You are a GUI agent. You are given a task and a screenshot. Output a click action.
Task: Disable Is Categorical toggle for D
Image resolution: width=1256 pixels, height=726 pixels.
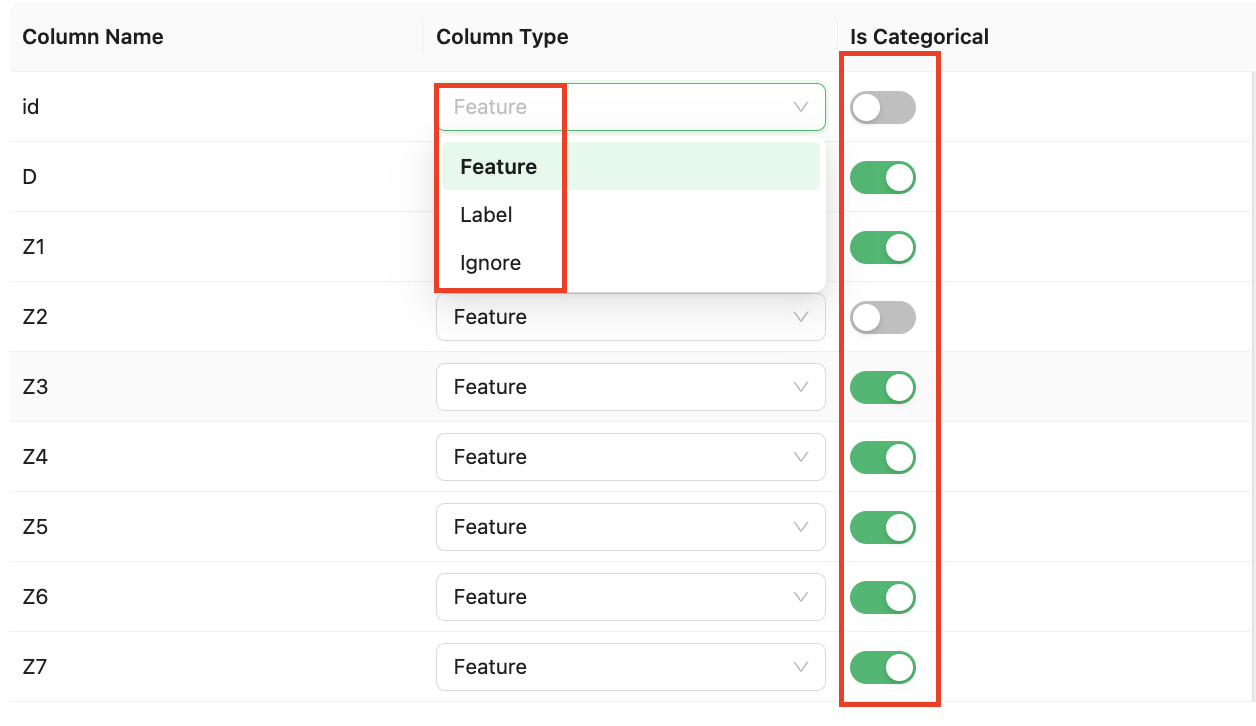click(x=882, y=178)
